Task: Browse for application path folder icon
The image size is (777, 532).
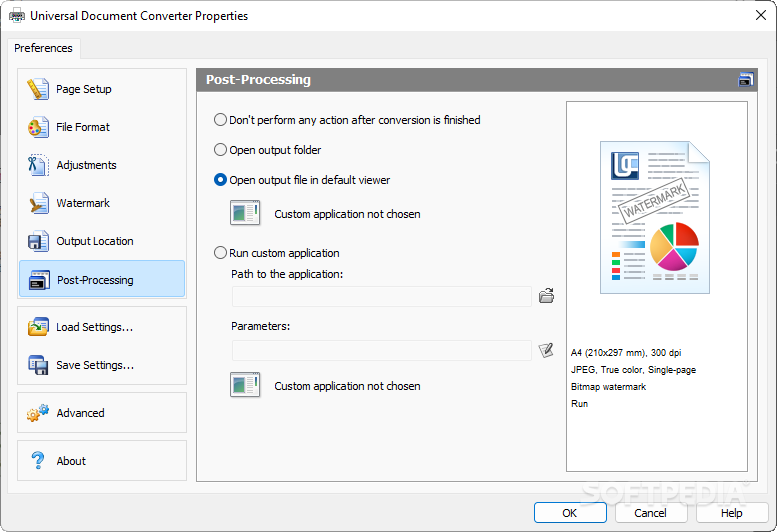Action: (x=546, y=296)
